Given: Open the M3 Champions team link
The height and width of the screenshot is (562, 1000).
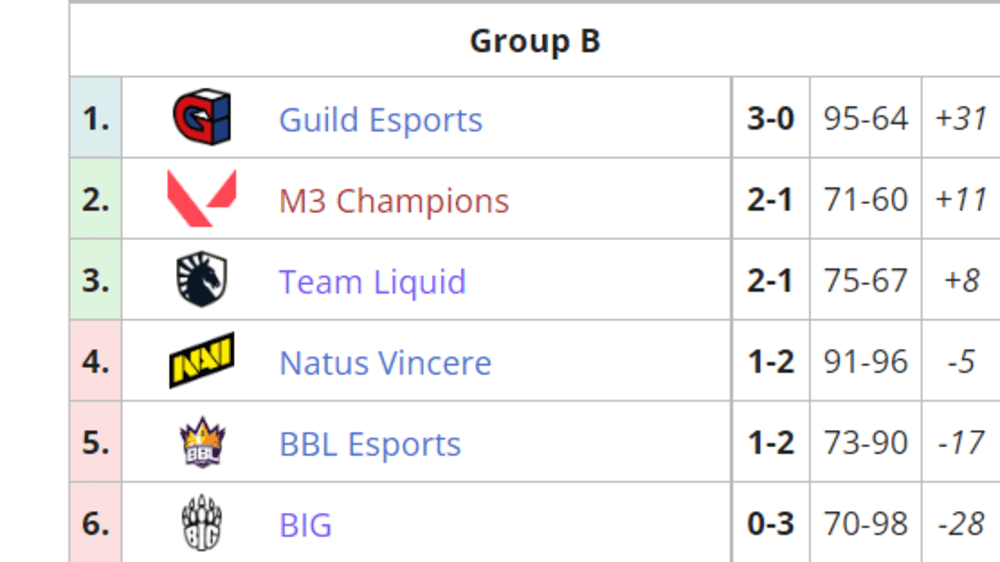Looking at the screenshot, I should 394,200.
